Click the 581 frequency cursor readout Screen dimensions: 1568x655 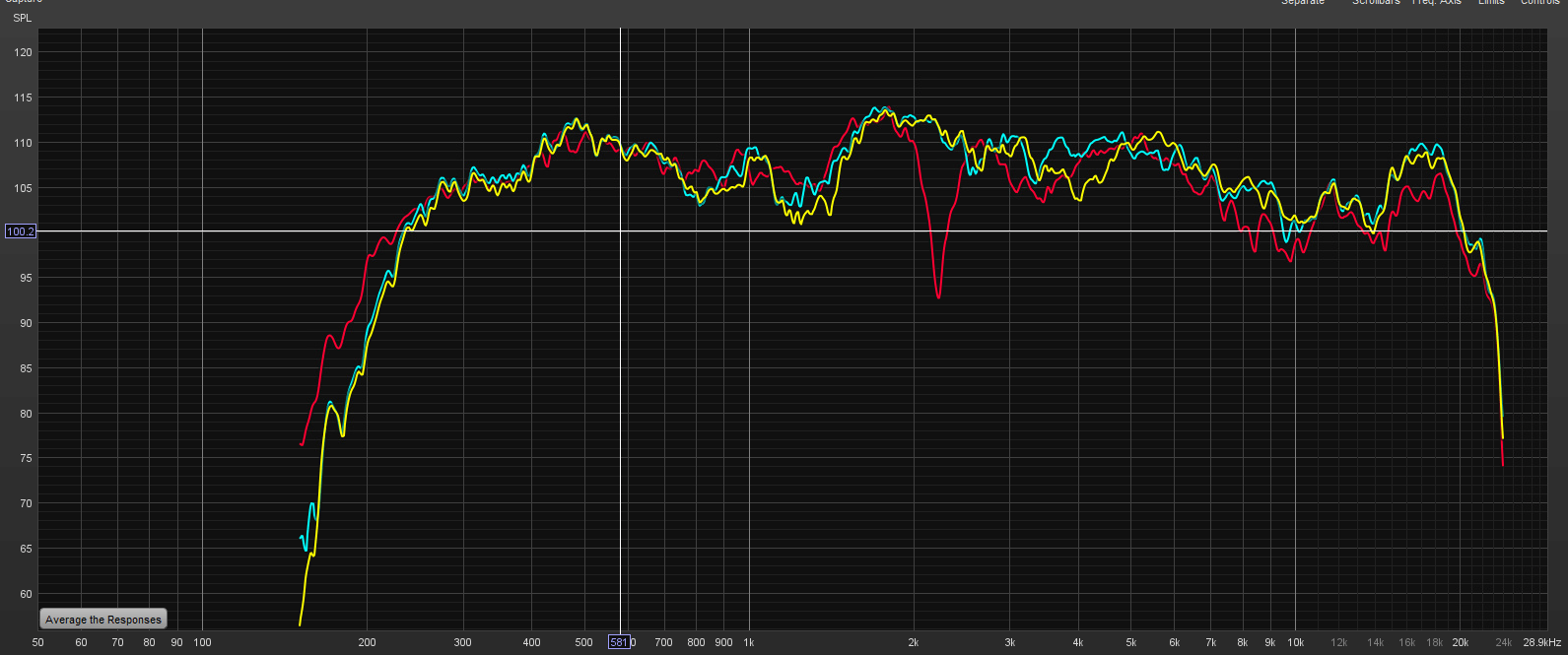coord(619,642)
